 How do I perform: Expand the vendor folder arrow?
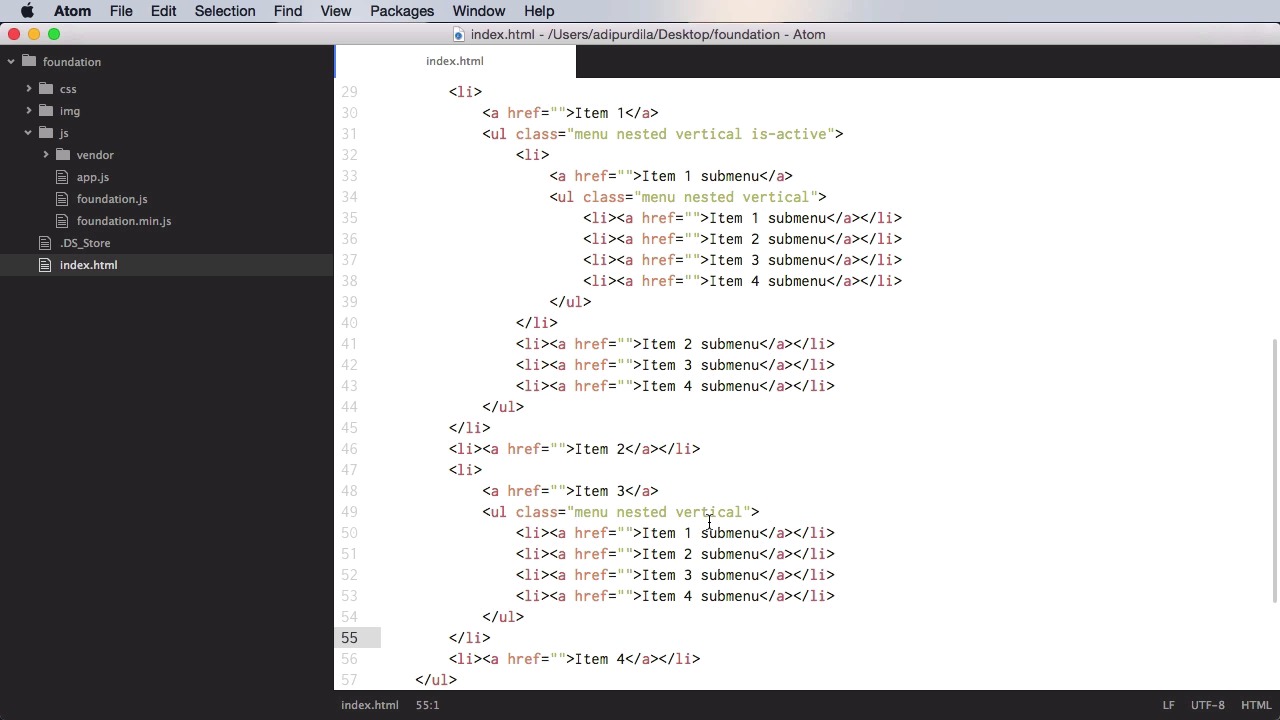46,155
